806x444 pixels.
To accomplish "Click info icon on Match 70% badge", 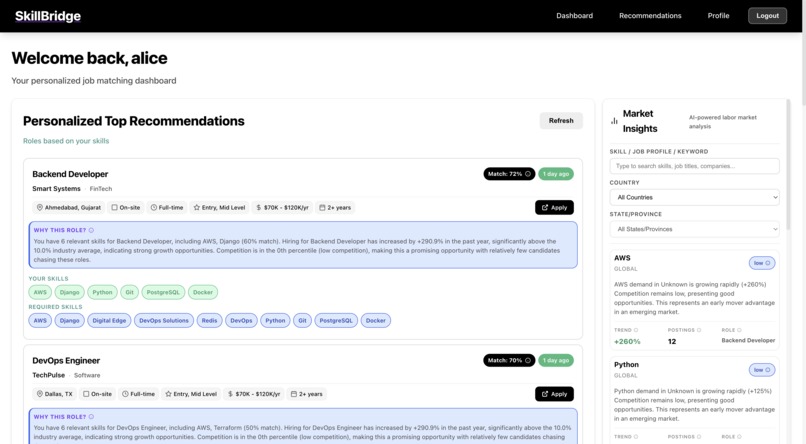I will (x=528, y=361).
